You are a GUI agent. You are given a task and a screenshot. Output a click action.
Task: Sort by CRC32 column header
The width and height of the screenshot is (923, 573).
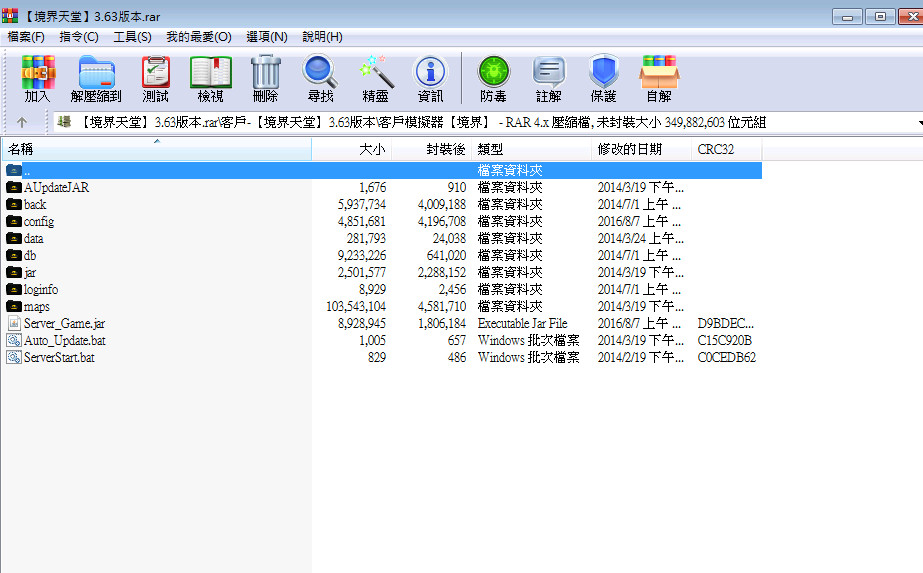727,149
